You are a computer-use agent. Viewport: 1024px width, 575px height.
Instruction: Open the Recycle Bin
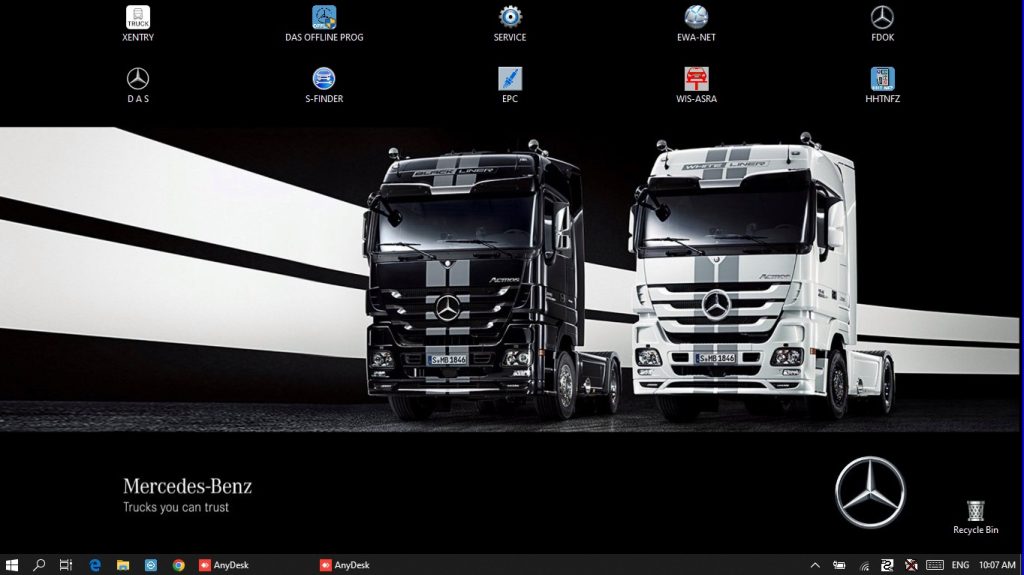coord(976,518)
